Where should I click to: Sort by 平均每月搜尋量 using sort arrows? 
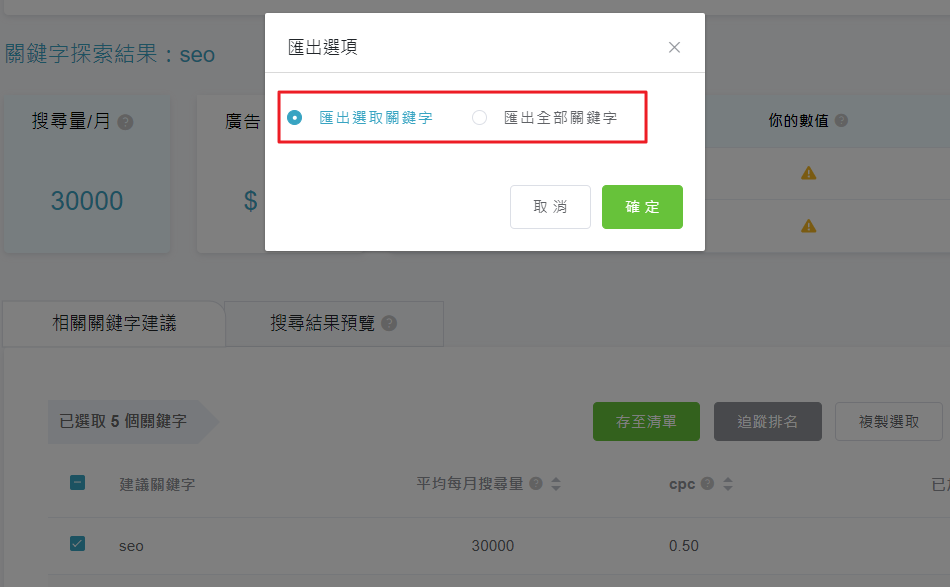click(556, 484)
